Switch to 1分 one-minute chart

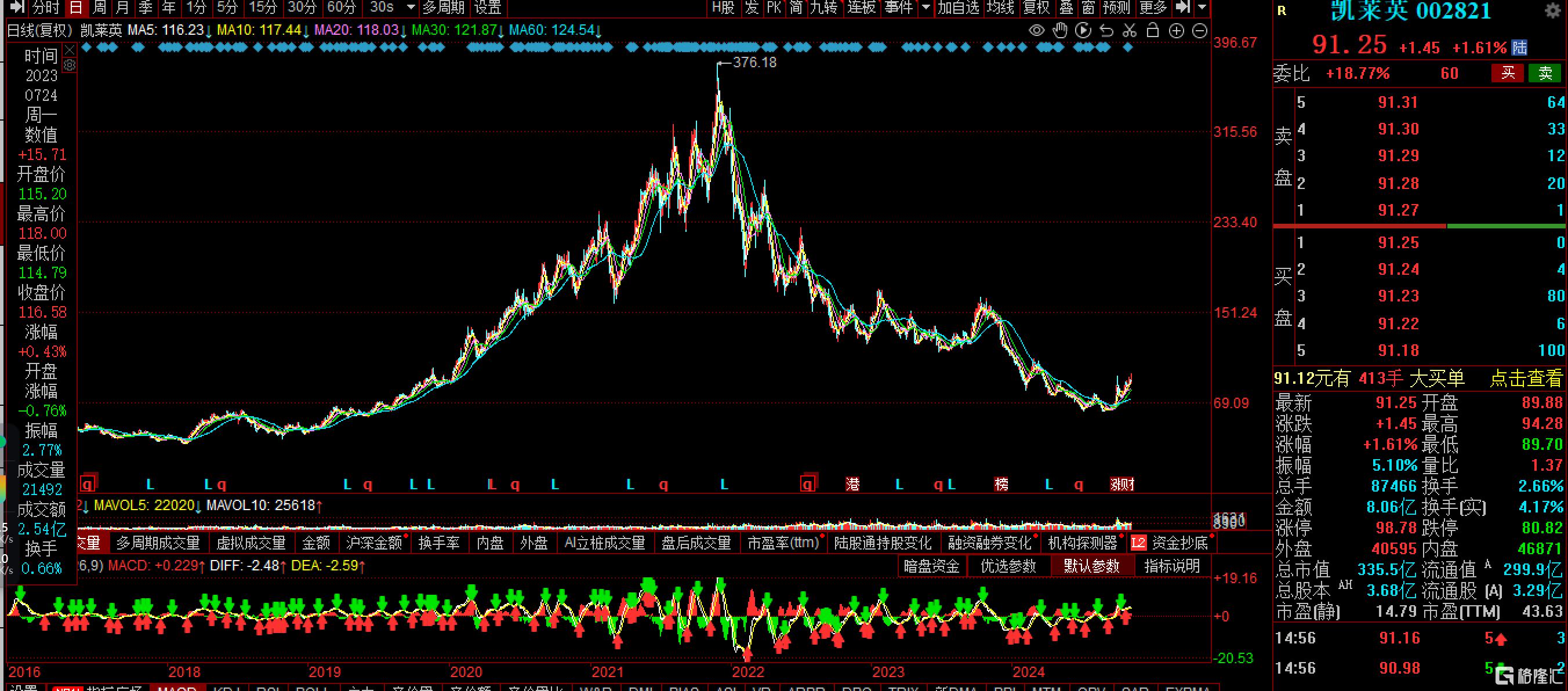coord(196,8)
